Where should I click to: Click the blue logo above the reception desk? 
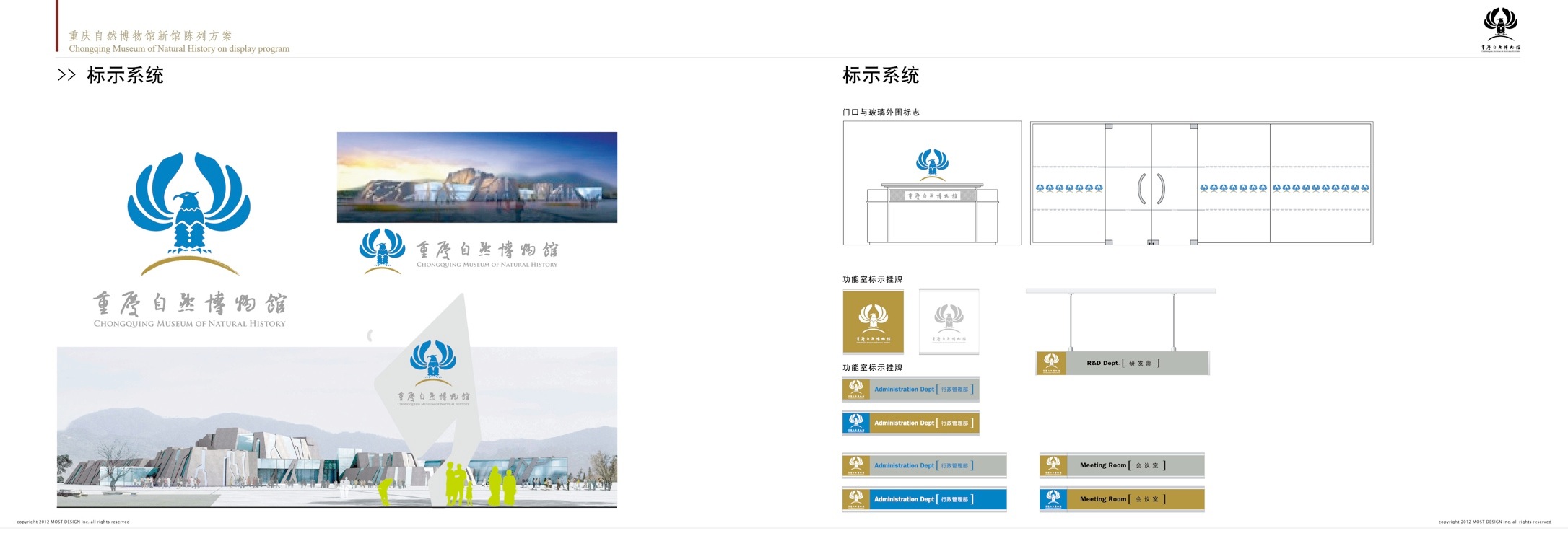click(x=932, y=163)
